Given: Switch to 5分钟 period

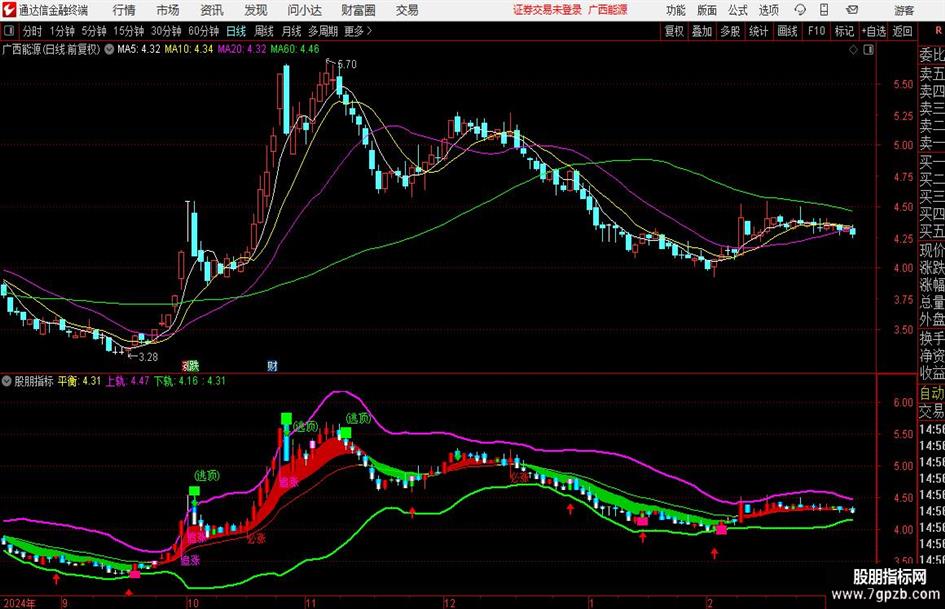Looking at the screenshot, I should [x=93, y=31].
